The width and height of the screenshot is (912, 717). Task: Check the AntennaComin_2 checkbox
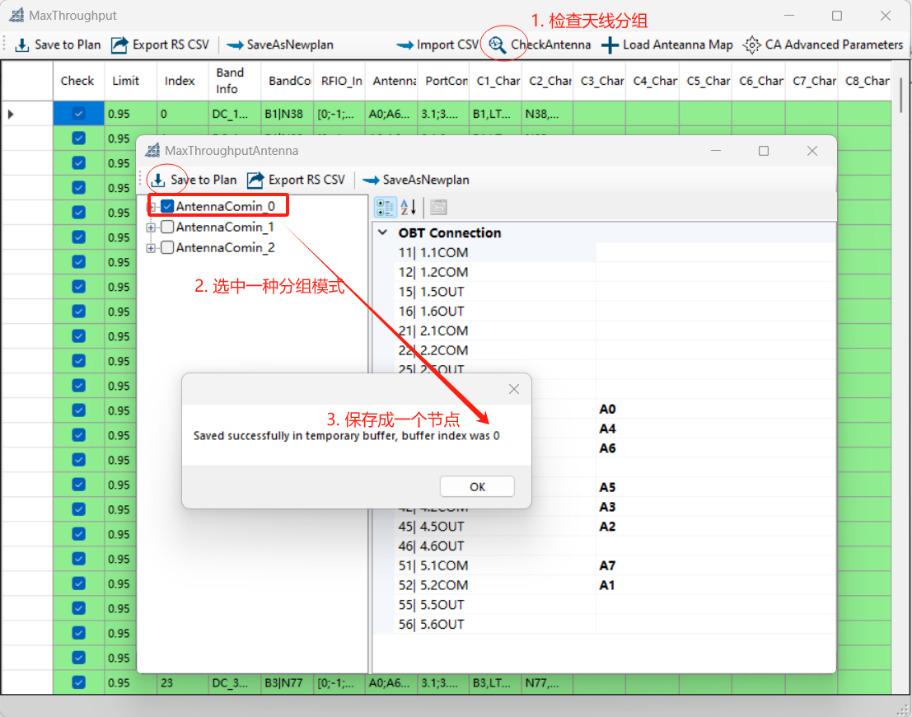(x=168, y=248)
